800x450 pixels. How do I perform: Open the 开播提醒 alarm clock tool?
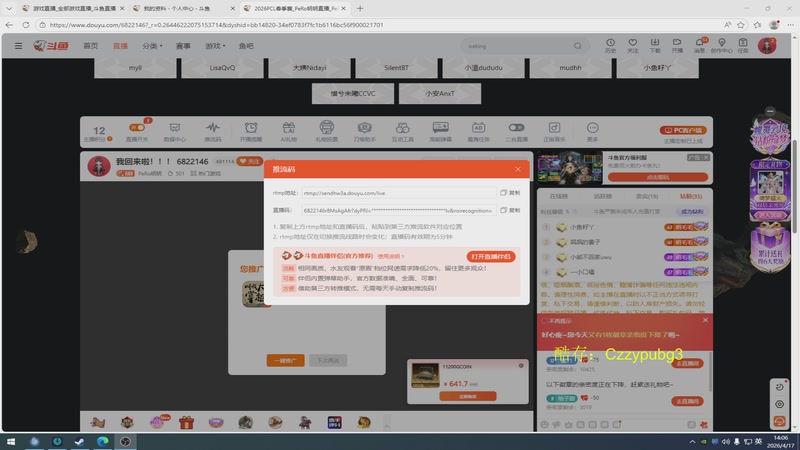coord(251,132)
